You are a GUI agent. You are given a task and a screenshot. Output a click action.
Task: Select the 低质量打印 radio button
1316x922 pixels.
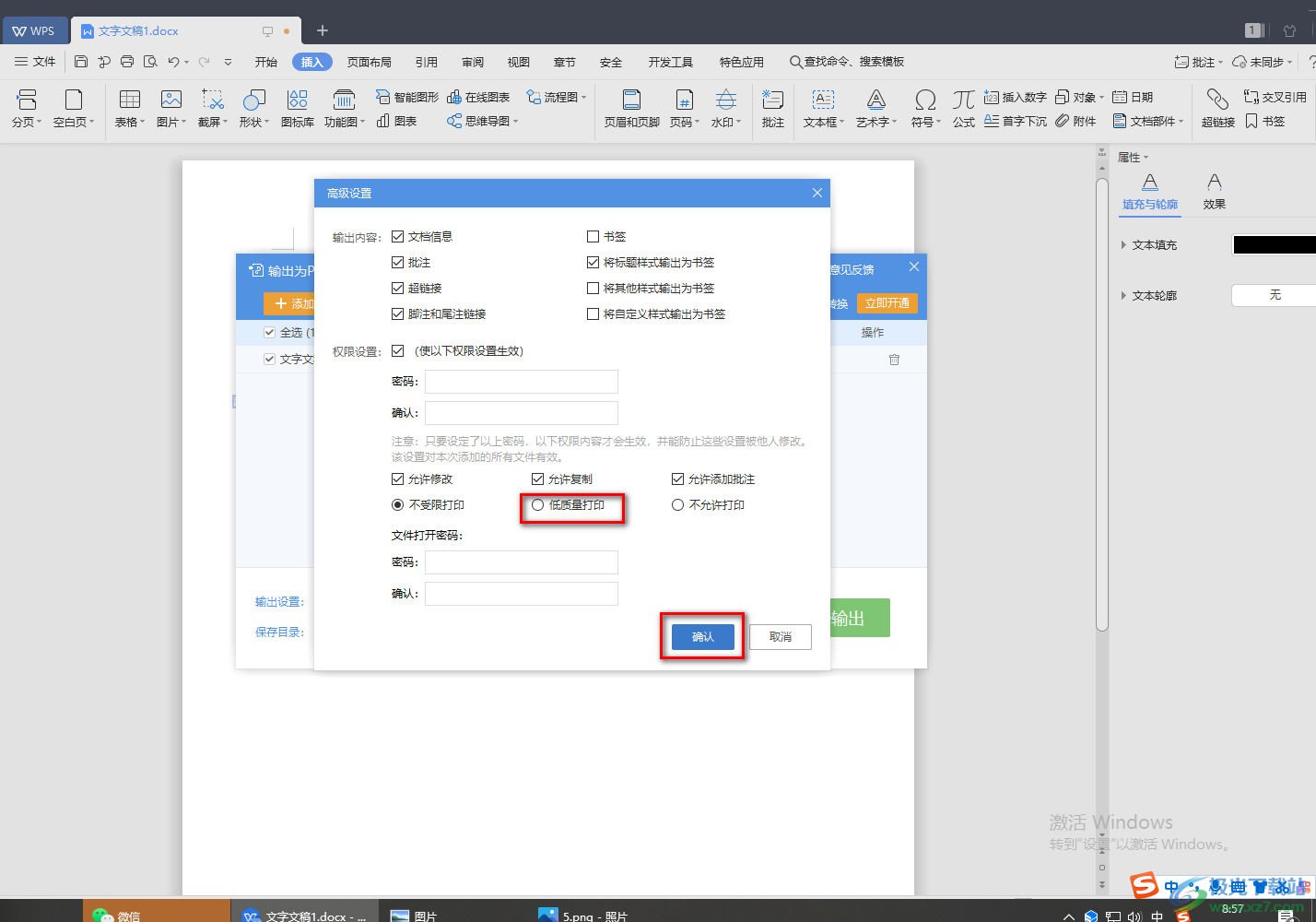[x=538, y=505]
